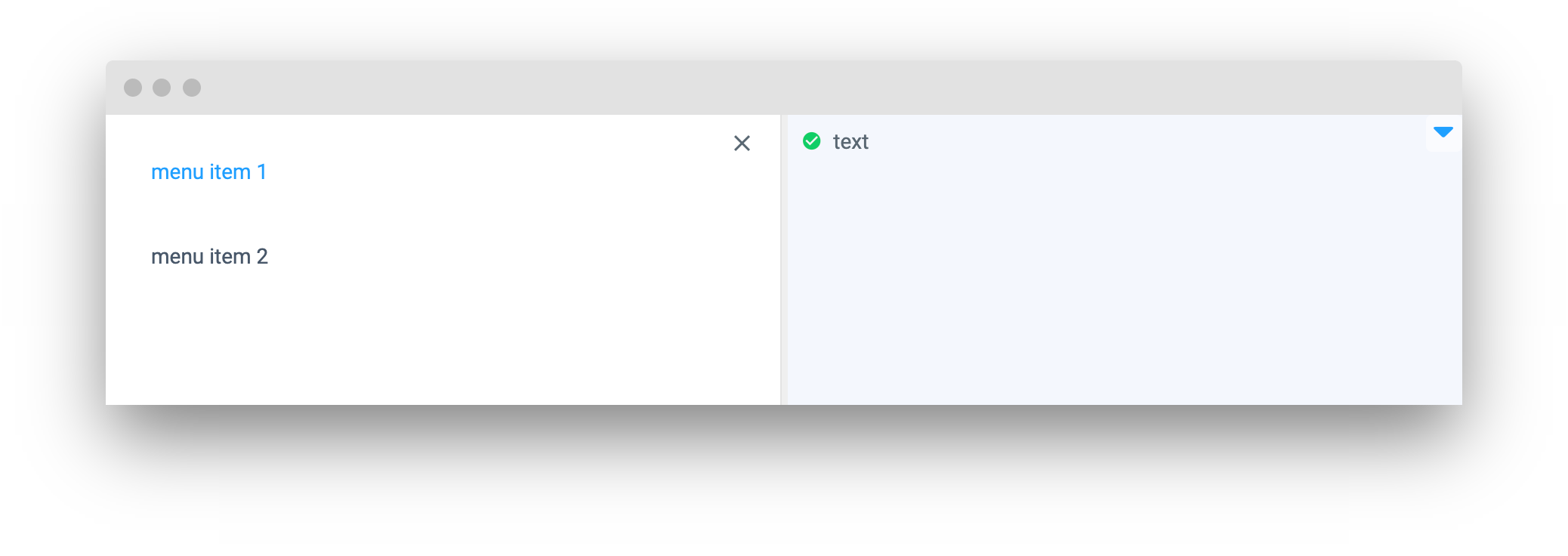Click the gray window title bar
1568x556 pixels.
755,88
